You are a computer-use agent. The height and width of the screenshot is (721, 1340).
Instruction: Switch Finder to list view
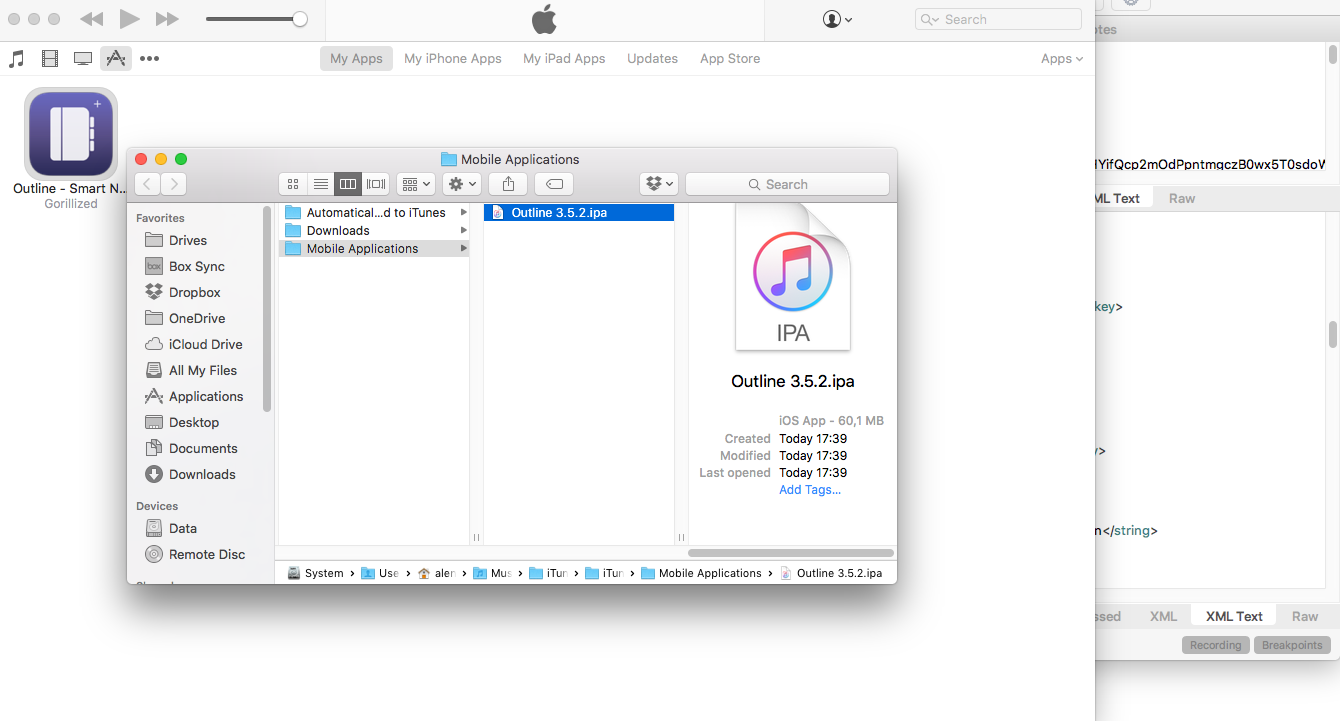pyautogui.click(x=321, y=184)
